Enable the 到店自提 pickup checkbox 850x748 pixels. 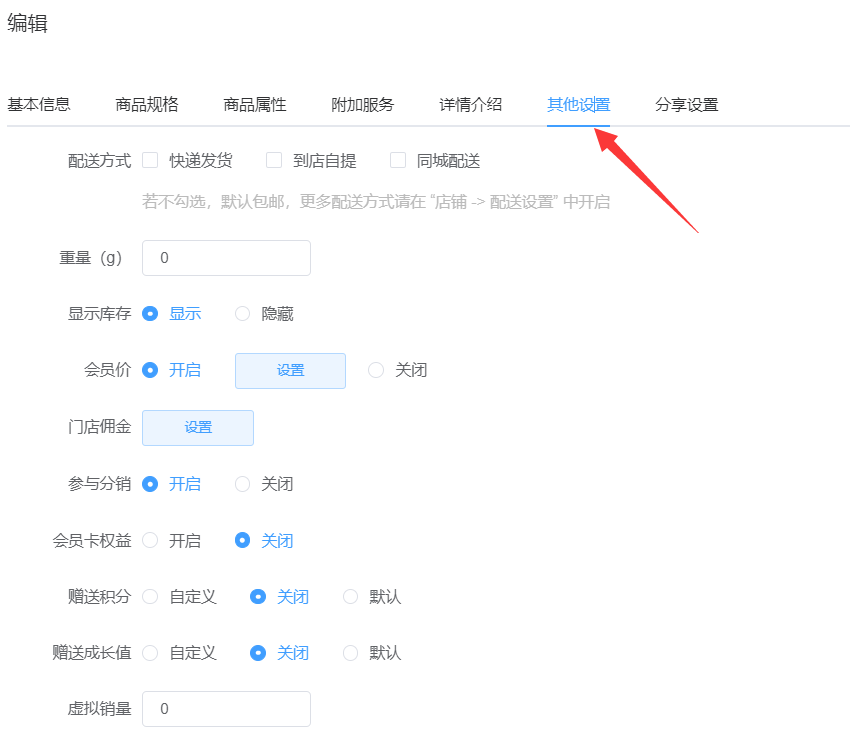pos(274,160)
